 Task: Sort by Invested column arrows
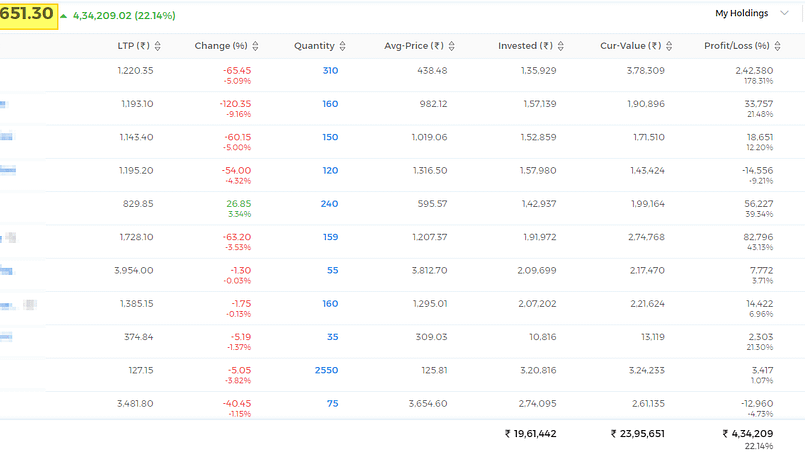coord(561,46)
